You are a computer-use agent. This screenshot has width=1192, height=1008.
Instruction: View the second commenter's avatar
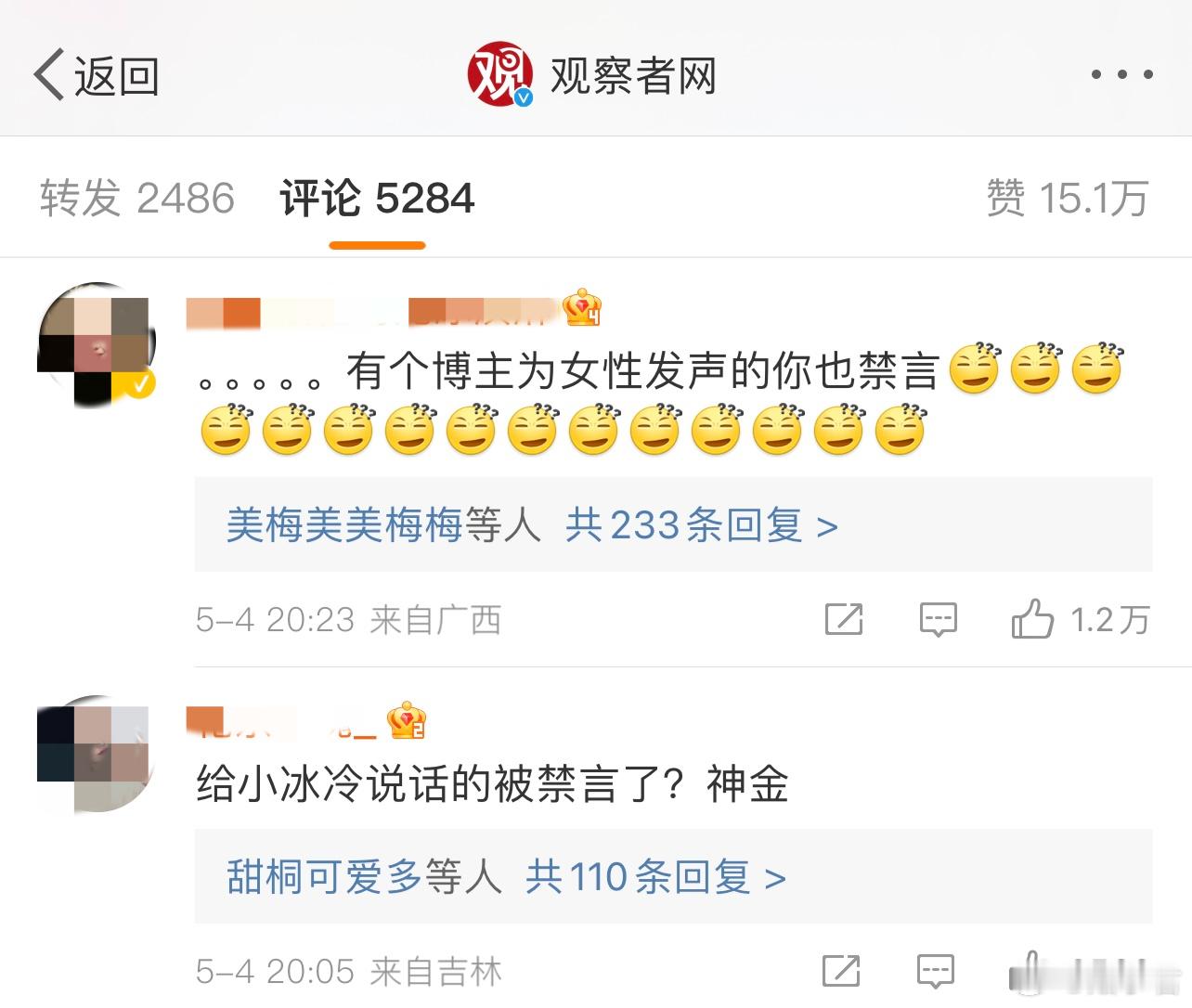(x=94, y=754)
